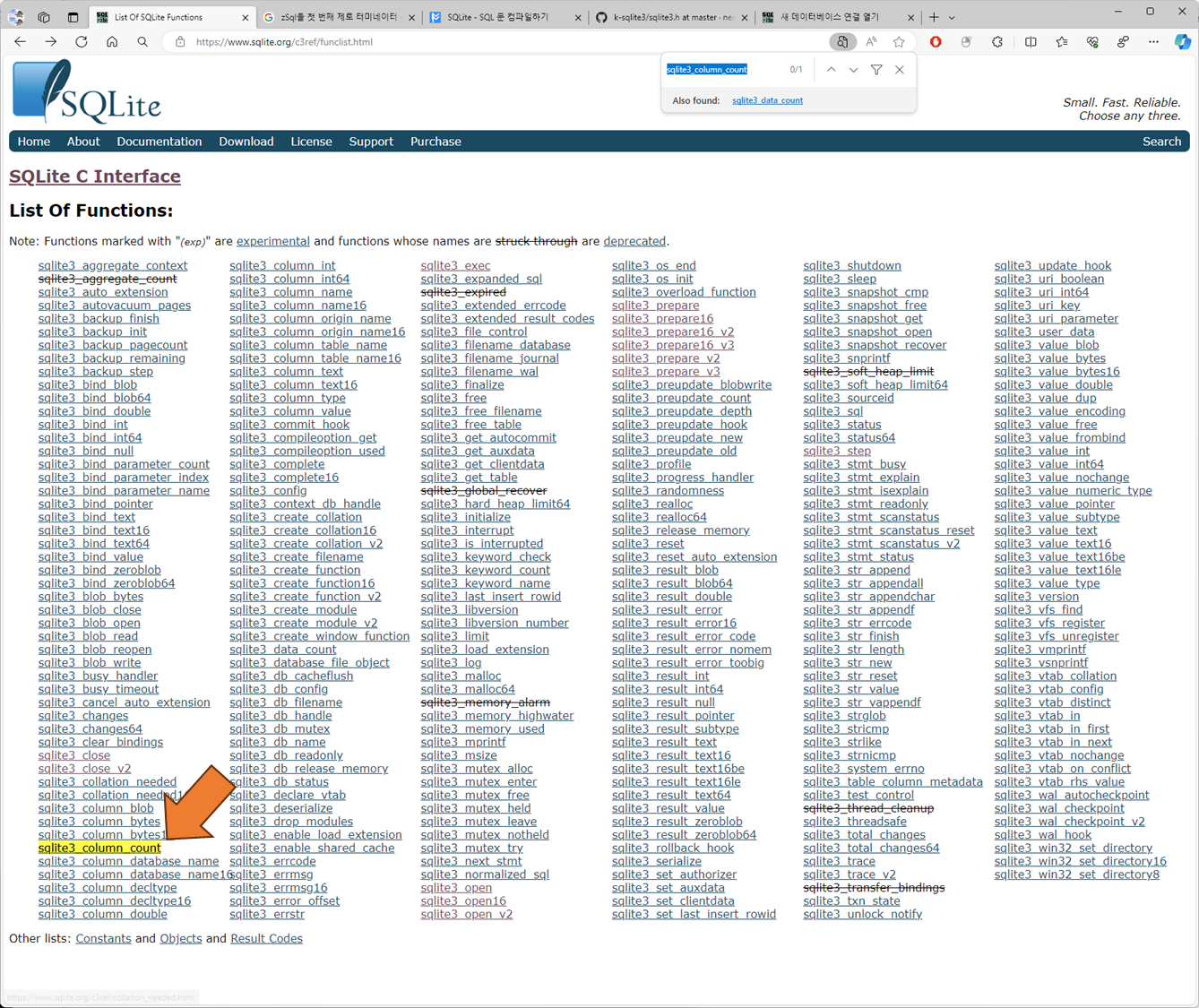This screenshot has width=1199, height=1008.
Task: Close the find on page bar
Action: click(x=900, y=70)
